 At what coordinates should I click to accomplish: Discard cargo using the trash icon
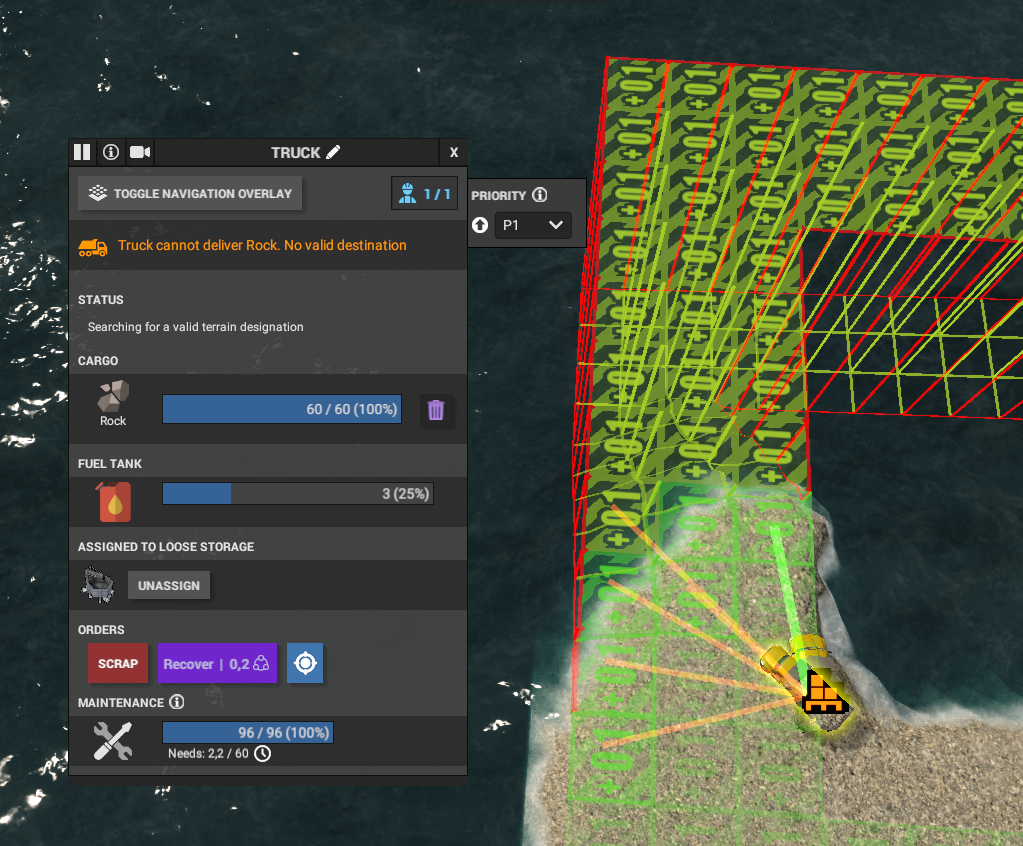coord(436,410)
